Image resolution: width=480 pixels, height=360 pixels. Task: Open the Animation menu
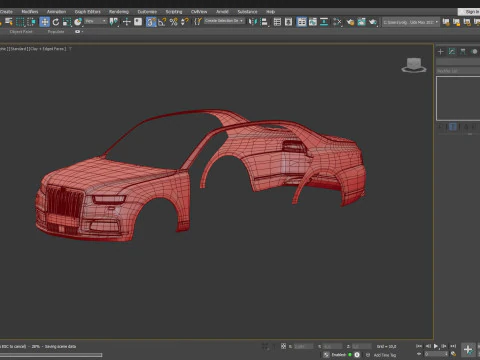pos(56,12)
